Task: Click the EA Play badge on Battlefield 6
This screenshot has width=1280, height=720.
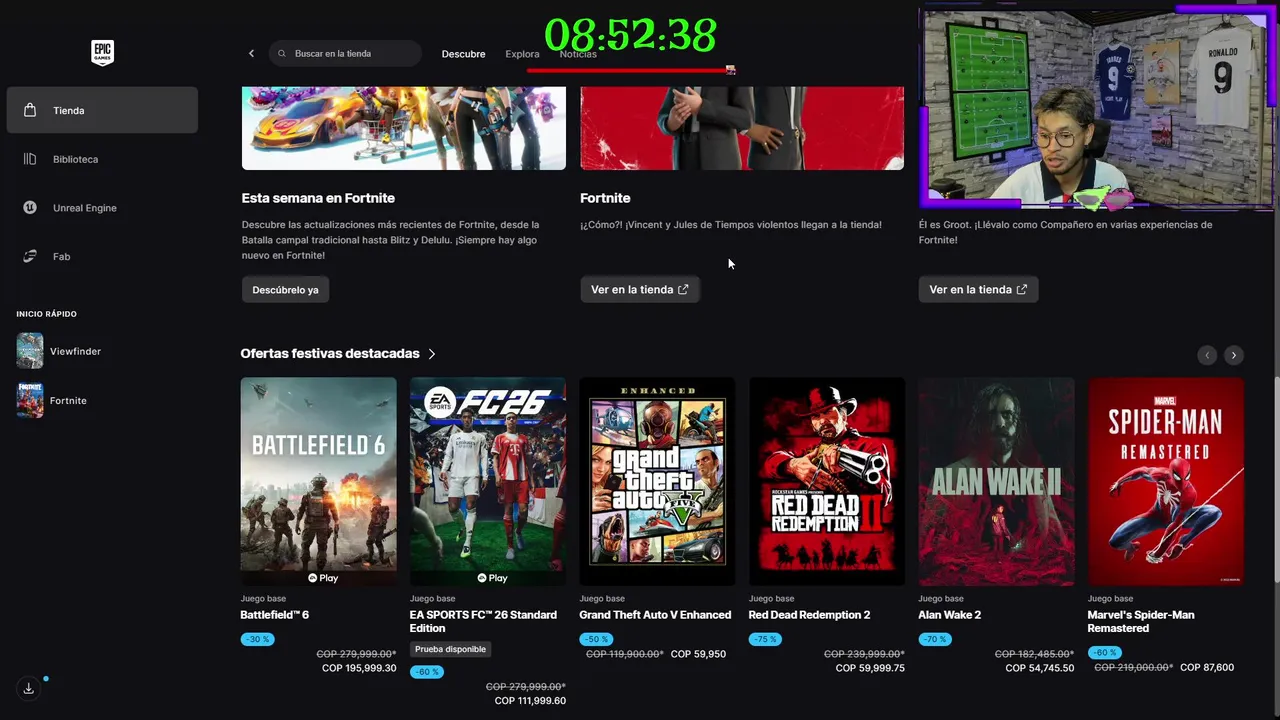Action: [x=323, y=578]
